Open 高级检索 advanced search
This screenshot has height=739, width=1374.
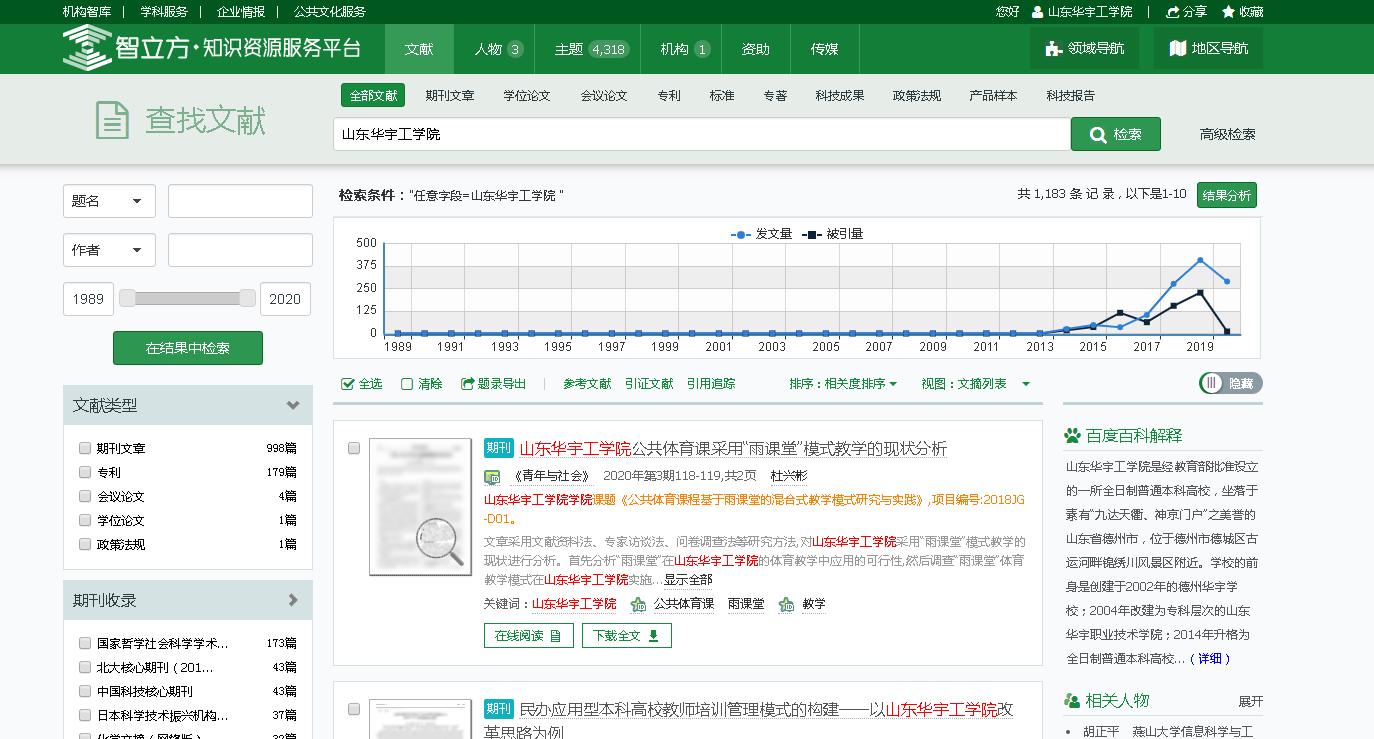(x=1228, y=134)
